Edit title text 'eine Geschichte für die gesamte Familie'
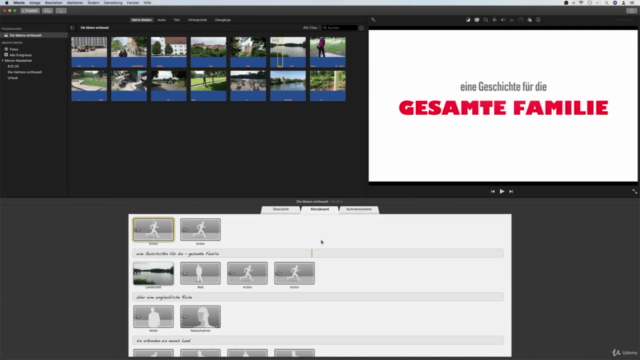This screenshot has height=360, width=640. (x=318, y=253)
